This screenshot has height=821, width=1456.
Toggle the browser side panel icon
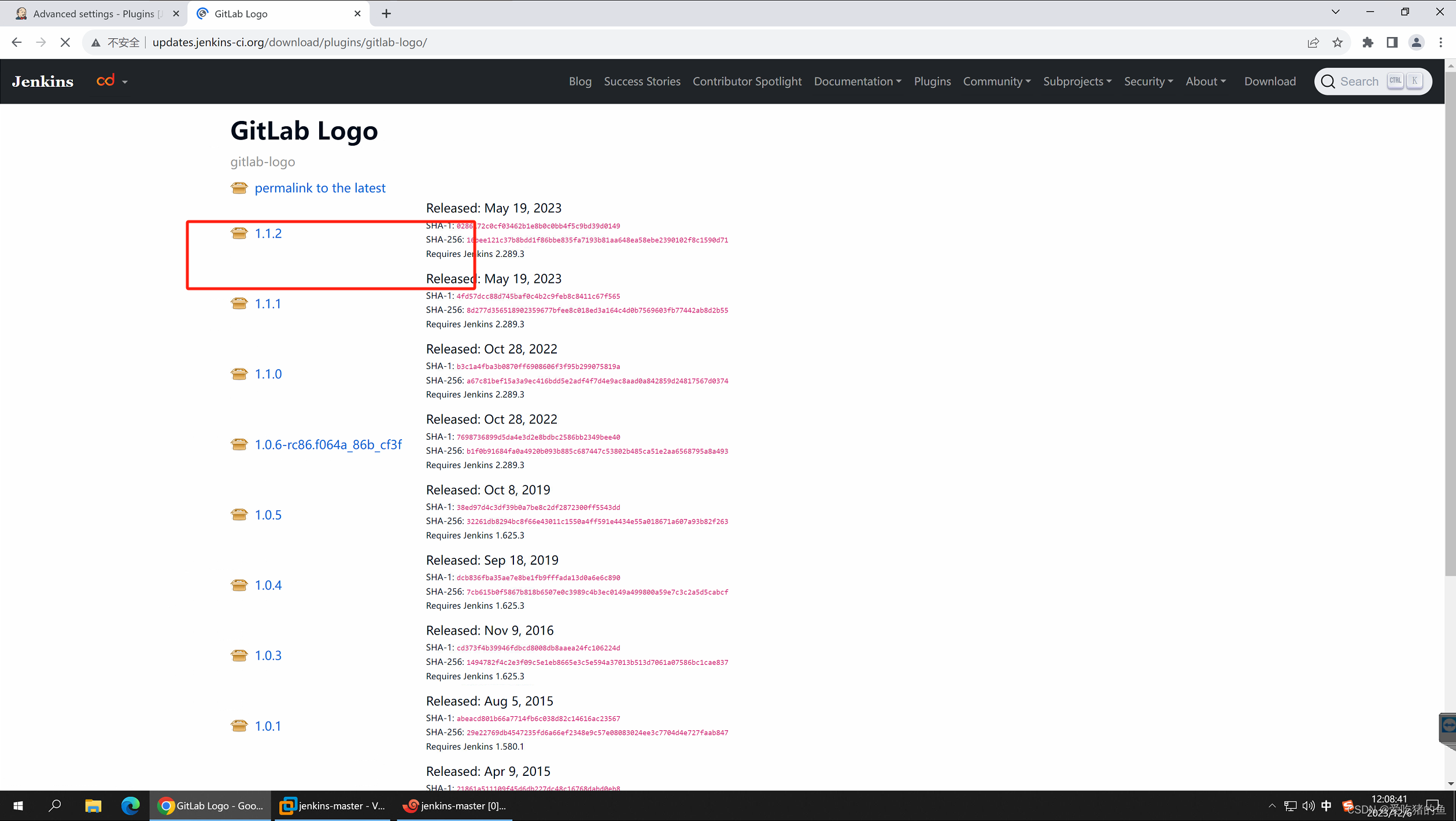(x=1392, y=42)
